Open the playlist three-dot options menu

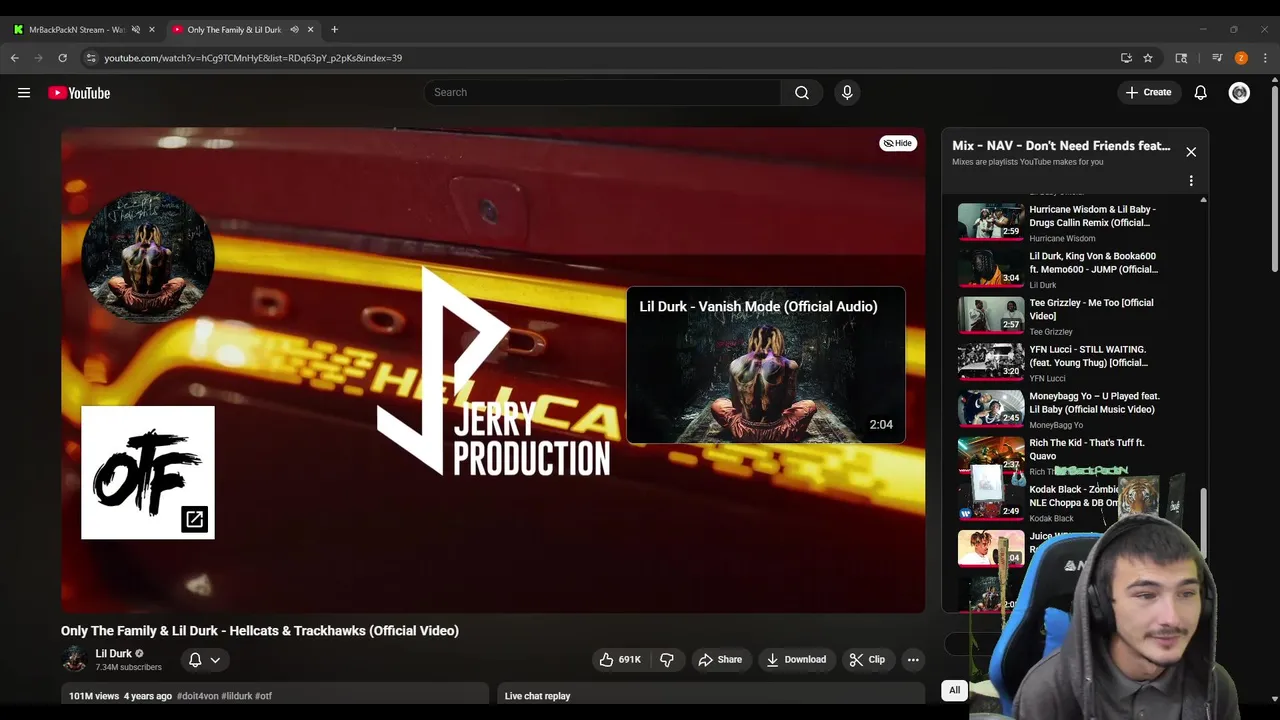(x=1191, y=181)
